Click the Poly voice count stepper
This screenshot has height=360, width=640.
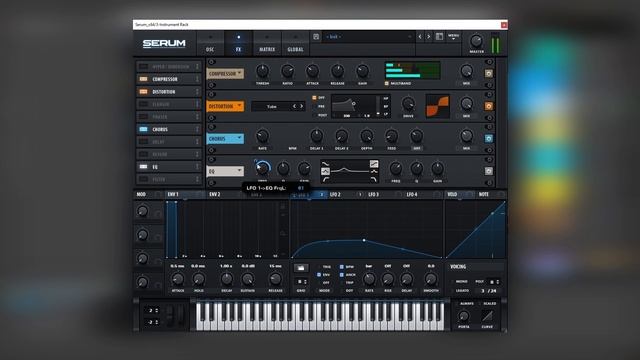(x=494, y=282)
